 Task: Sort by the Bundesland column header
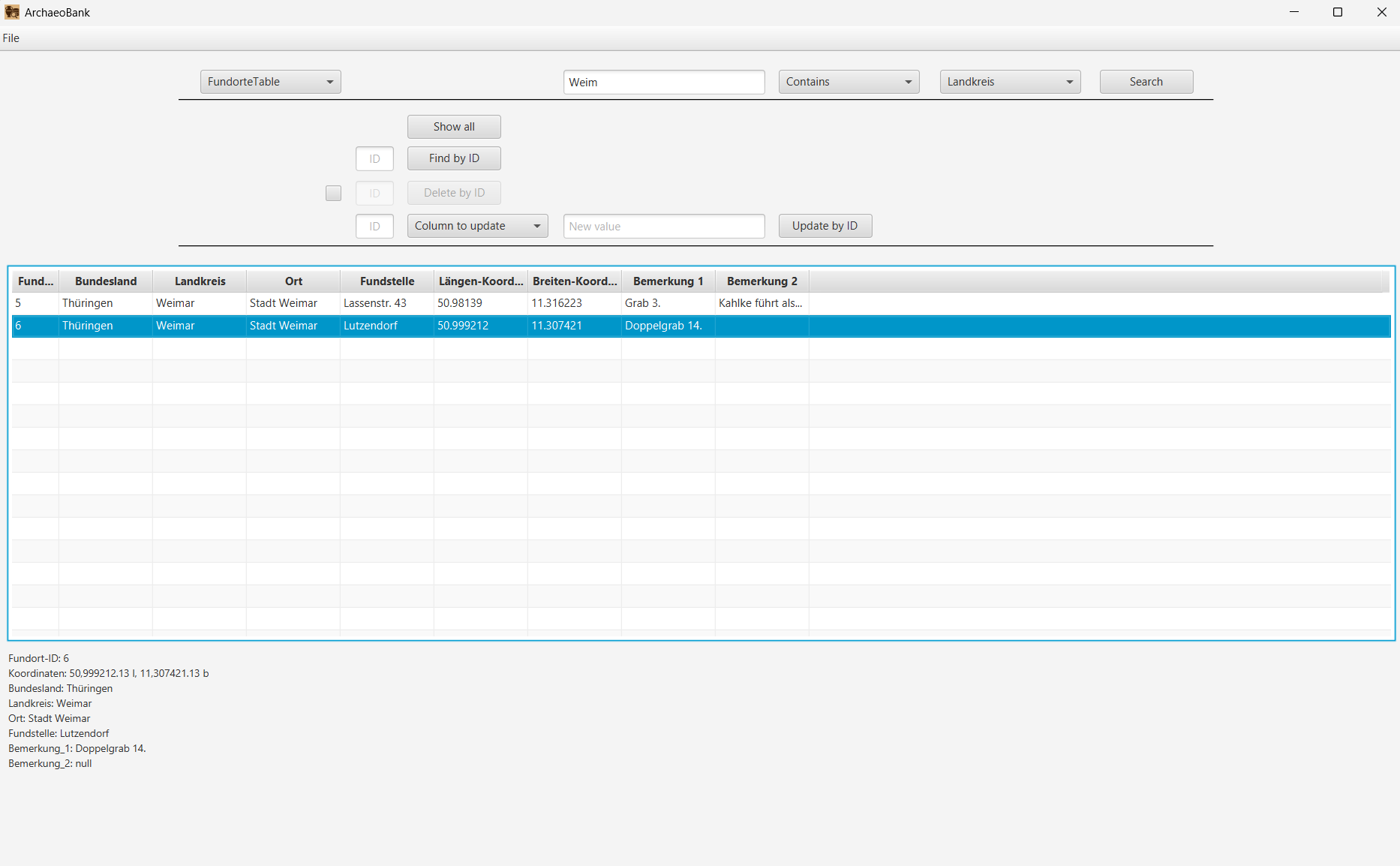tap(106, 281)
